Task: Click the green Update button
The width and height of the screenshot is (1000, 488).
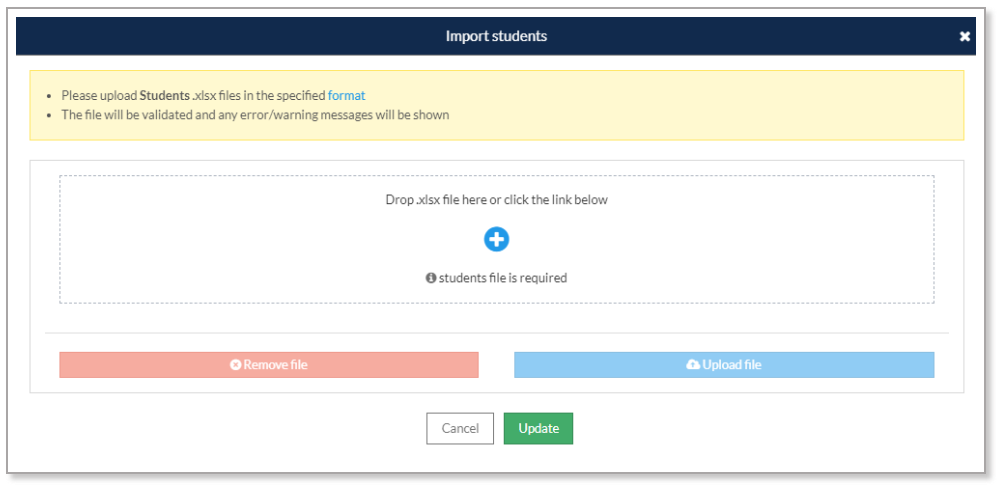Action: click(538, 429)
